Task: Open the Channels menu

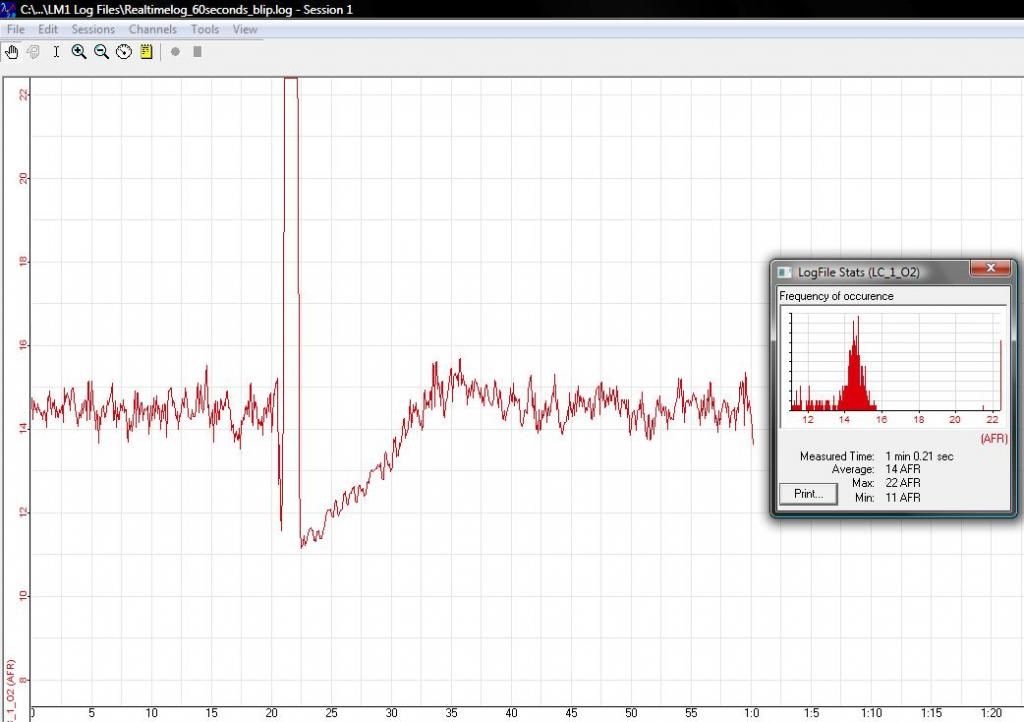Action: coord(153,30)
